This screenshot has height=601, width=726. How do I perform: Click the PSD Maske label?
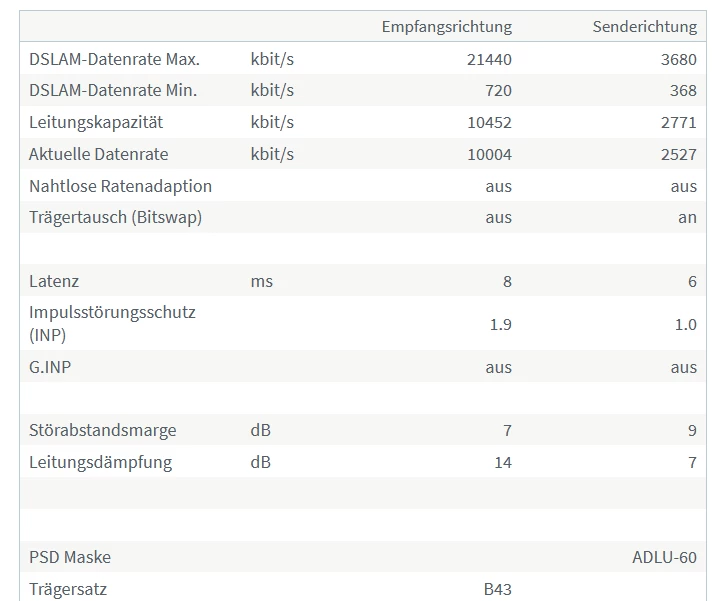(x=70, y=557)
